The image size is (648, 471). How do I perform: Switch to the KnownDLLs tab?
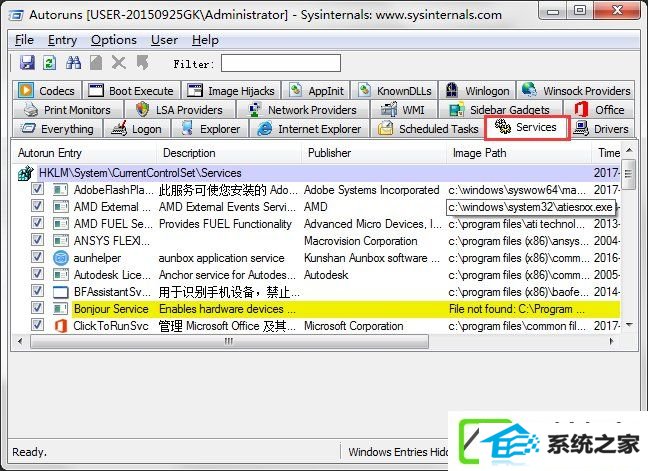point(395,90)
